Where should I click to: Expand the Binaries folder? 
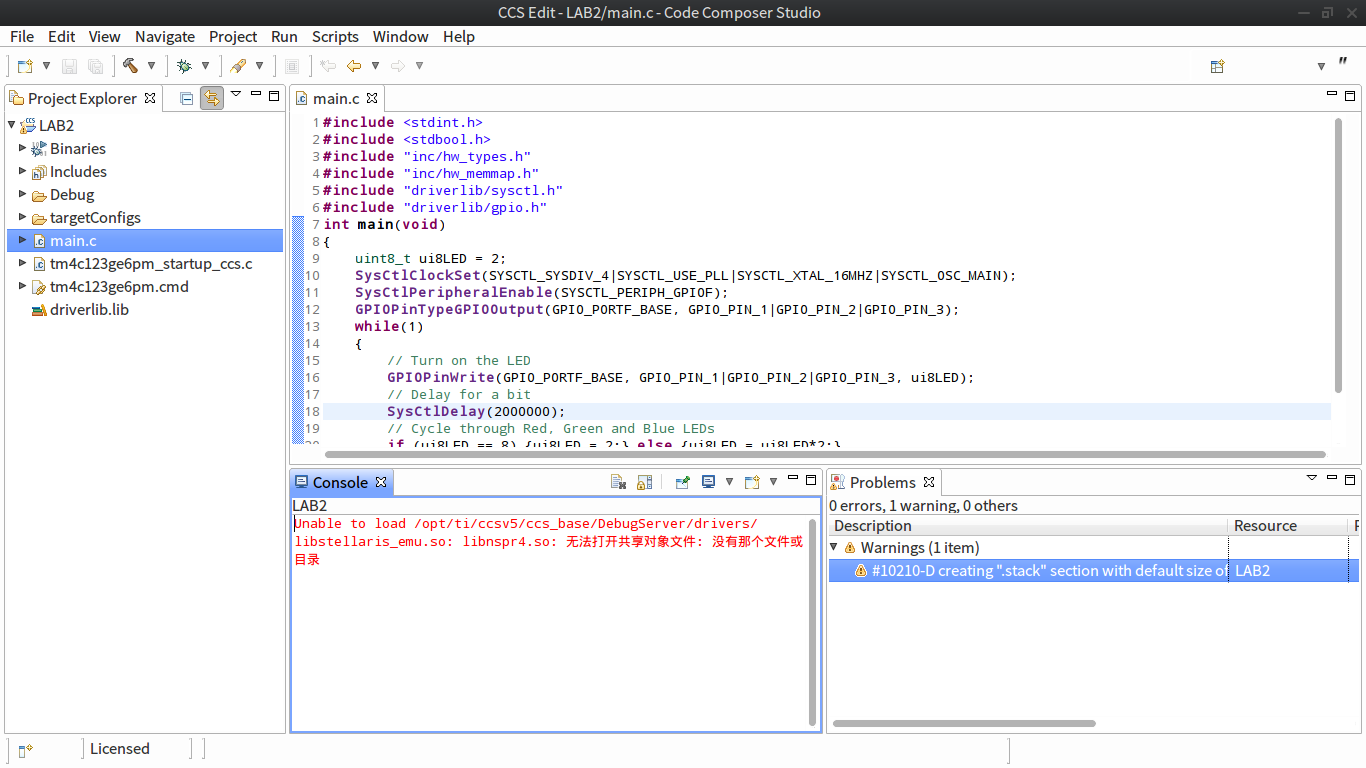point(23,148)
